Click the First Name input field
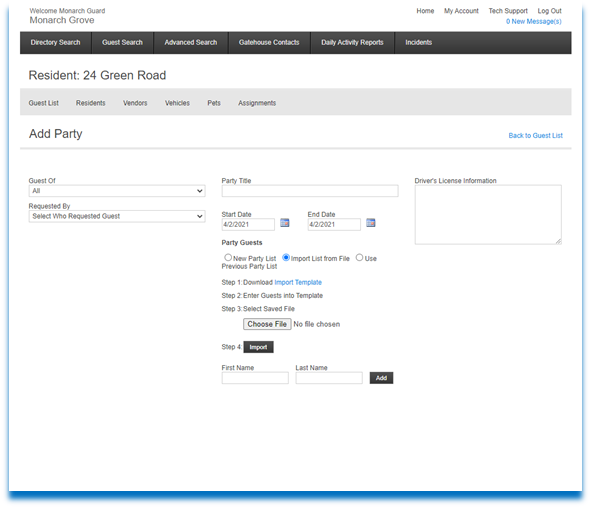 [x=255, y=378]
